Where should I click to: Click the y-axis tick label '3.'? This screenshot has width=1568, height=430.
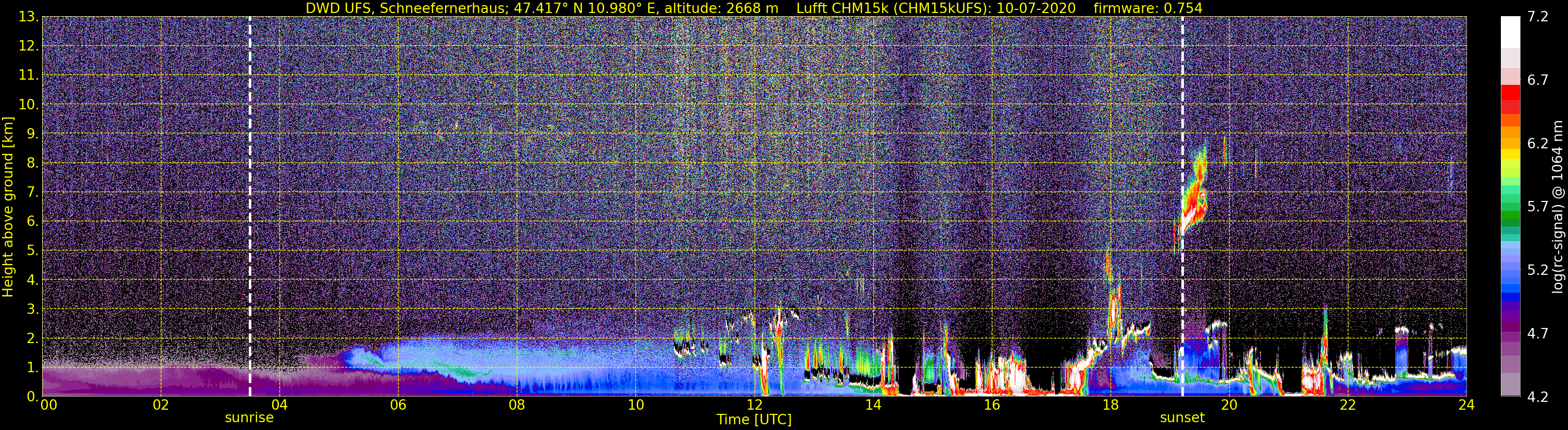[32, 309]
